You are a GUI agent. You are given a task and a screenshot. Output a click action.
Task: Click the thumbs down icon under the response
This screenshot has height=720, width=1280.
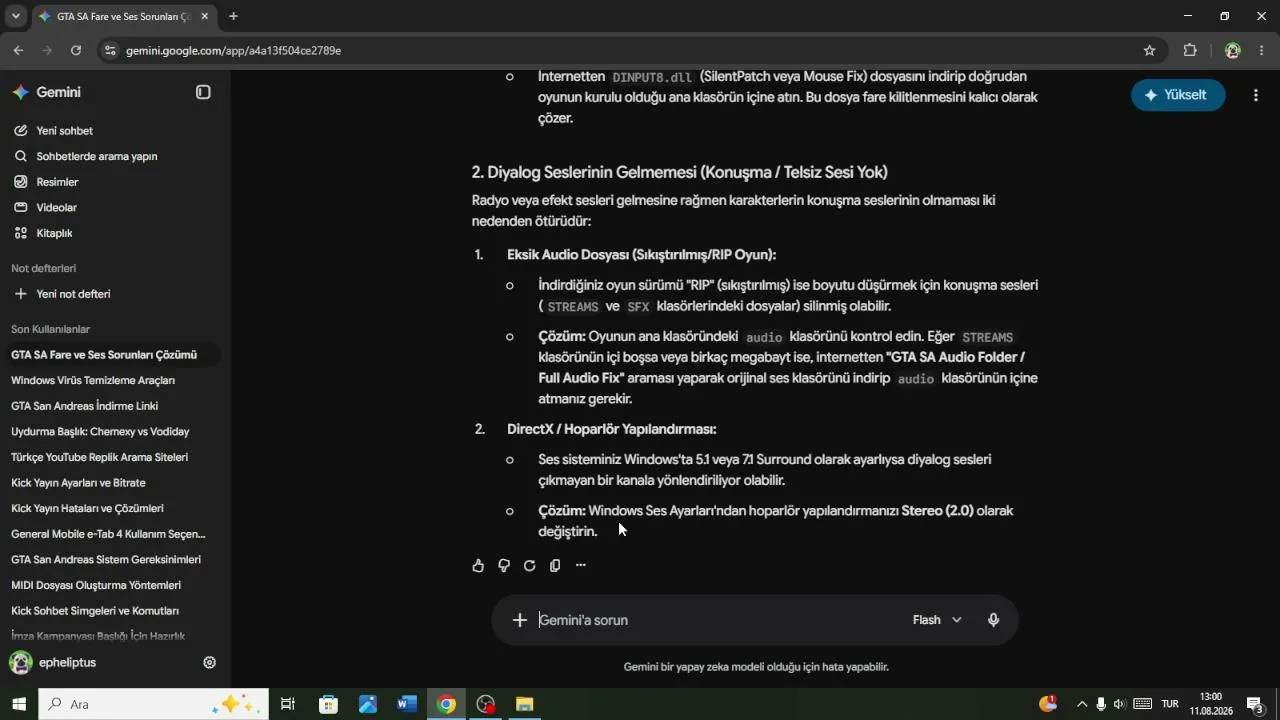click(x=504, y=566)
